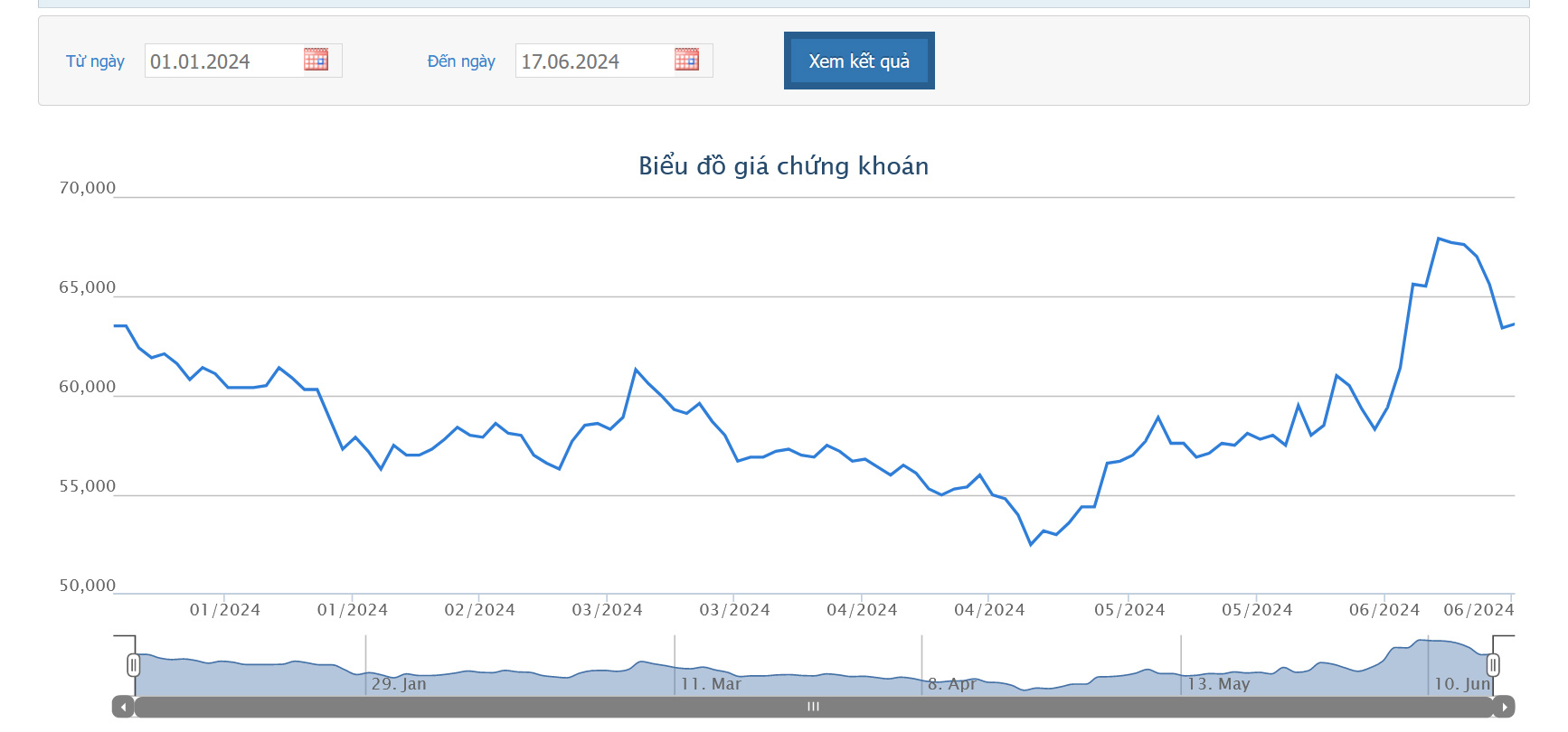Click the price line lowest point in April
The image size is (1568, 732).
(1031, 544)
